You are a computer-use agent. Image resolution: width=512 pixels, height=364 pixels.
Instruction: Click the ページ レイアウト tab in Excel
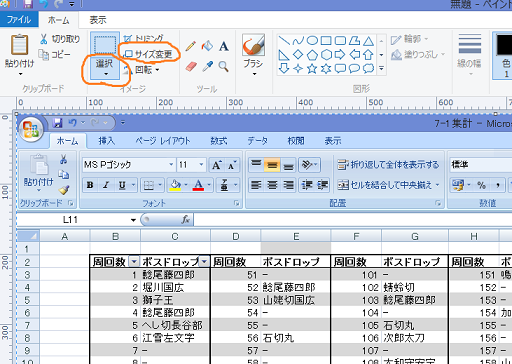pyautogui.click(x=163, y=141)
